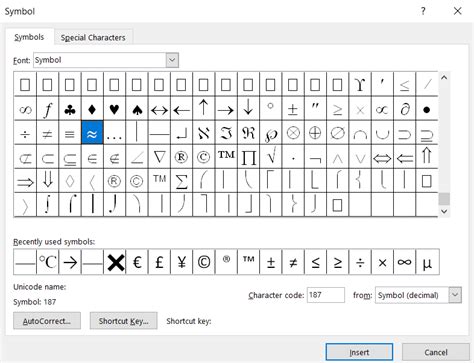Screen dimensions: 474x363
Task: Choose the left-right arrow symbol
Action: pos(159,109)
